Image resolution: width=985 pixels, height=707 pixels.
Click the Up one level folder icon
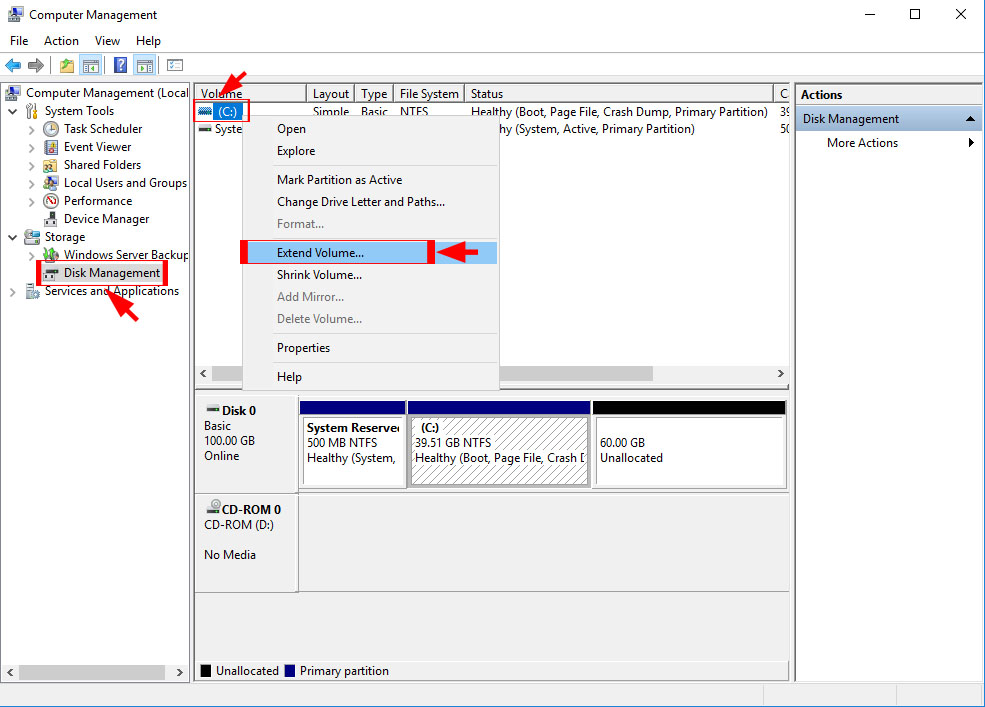coord(67,65)
